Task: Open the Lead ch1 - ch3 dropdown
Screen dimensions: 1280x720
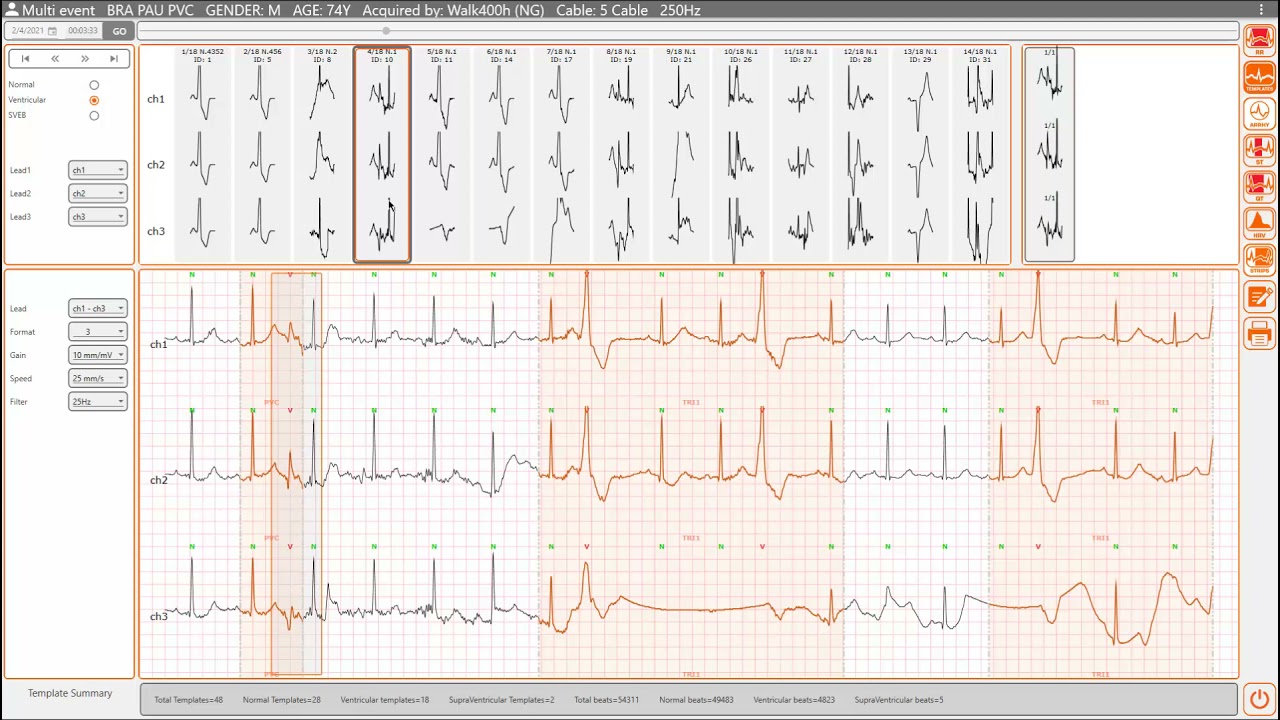Action: coord(97,308)
